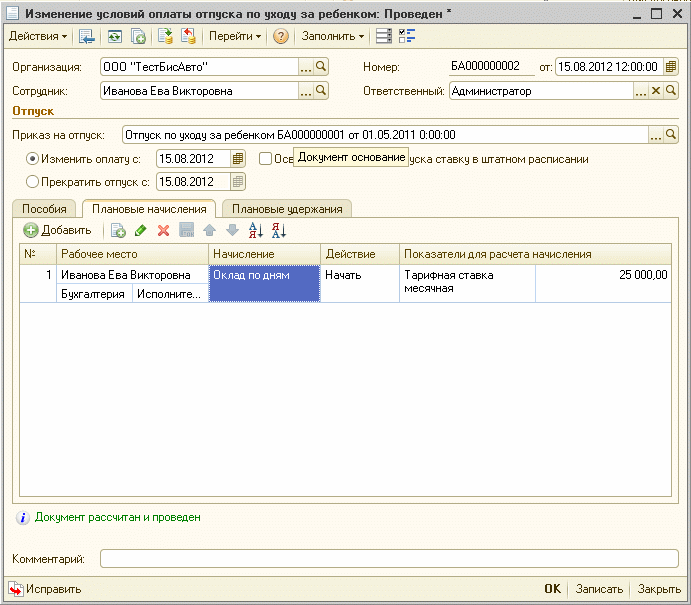Open search magnifier for Организация field
The width and height of the screenshot is (691, 605).
[x=321, y=67]
